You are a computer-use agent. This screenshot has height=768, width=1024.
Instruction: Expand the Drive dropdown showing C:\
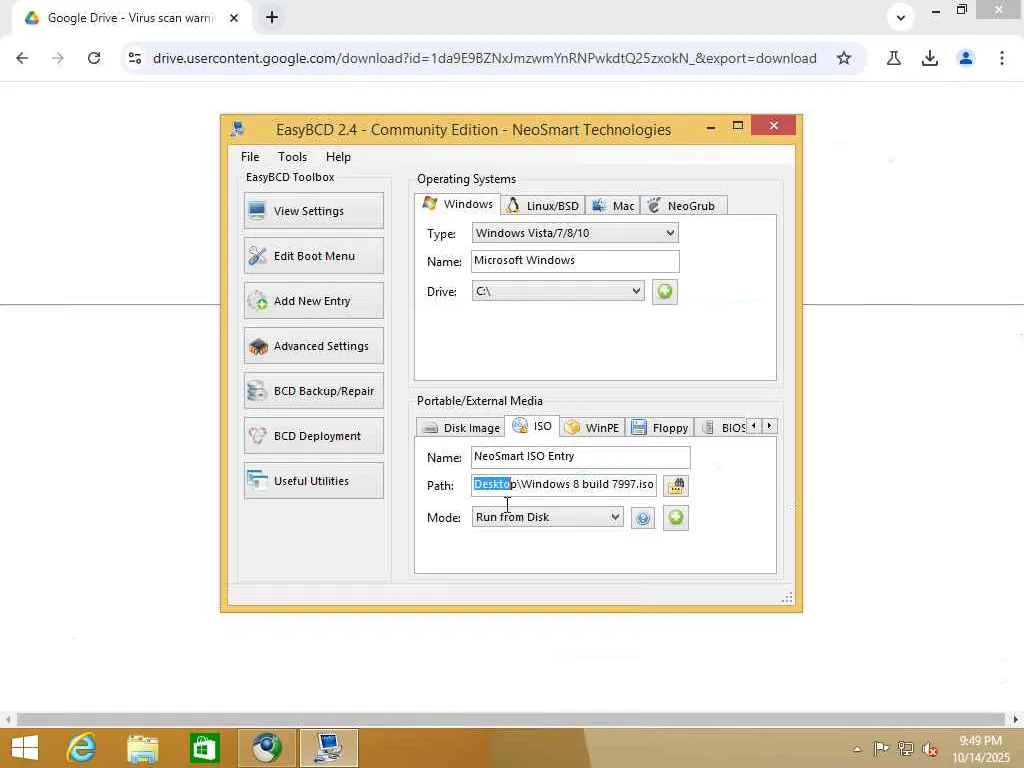558,291
